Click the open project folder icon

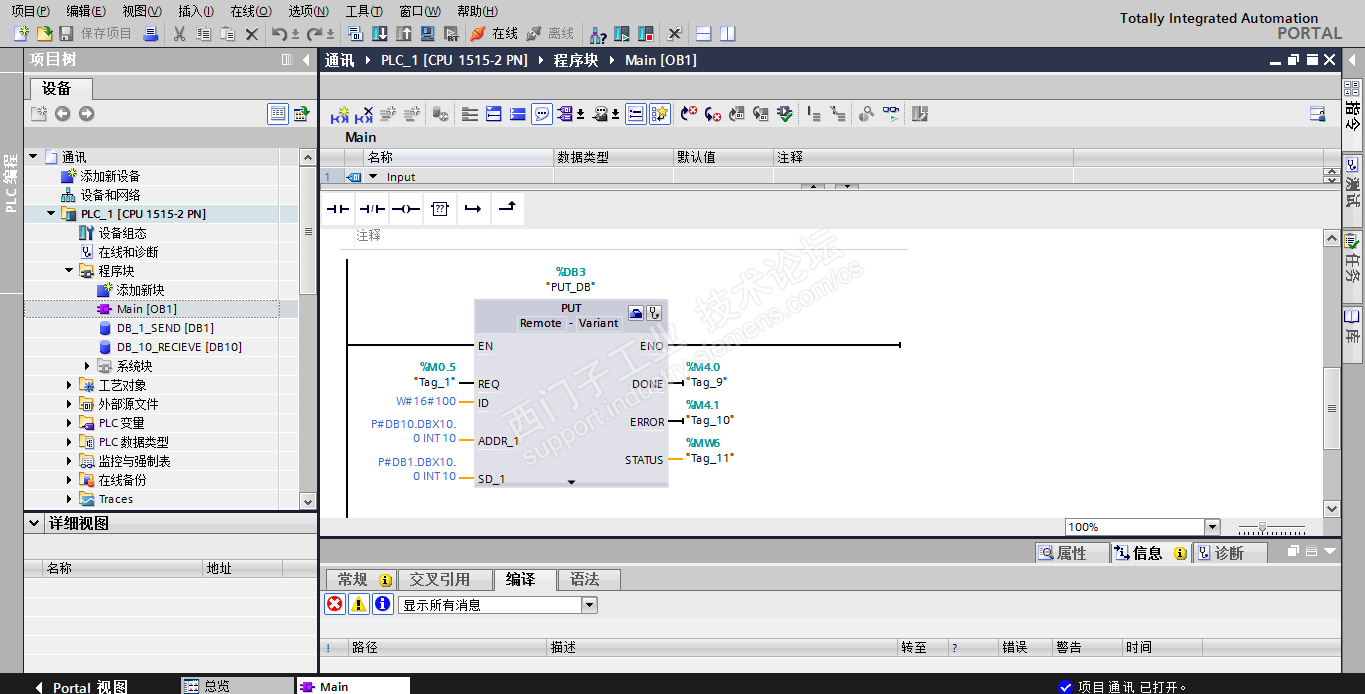coord(43,34)
